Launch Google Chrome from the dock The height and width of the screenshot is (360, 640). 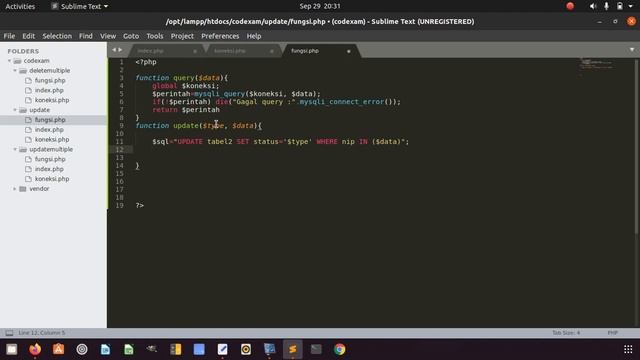click(339, 349)
